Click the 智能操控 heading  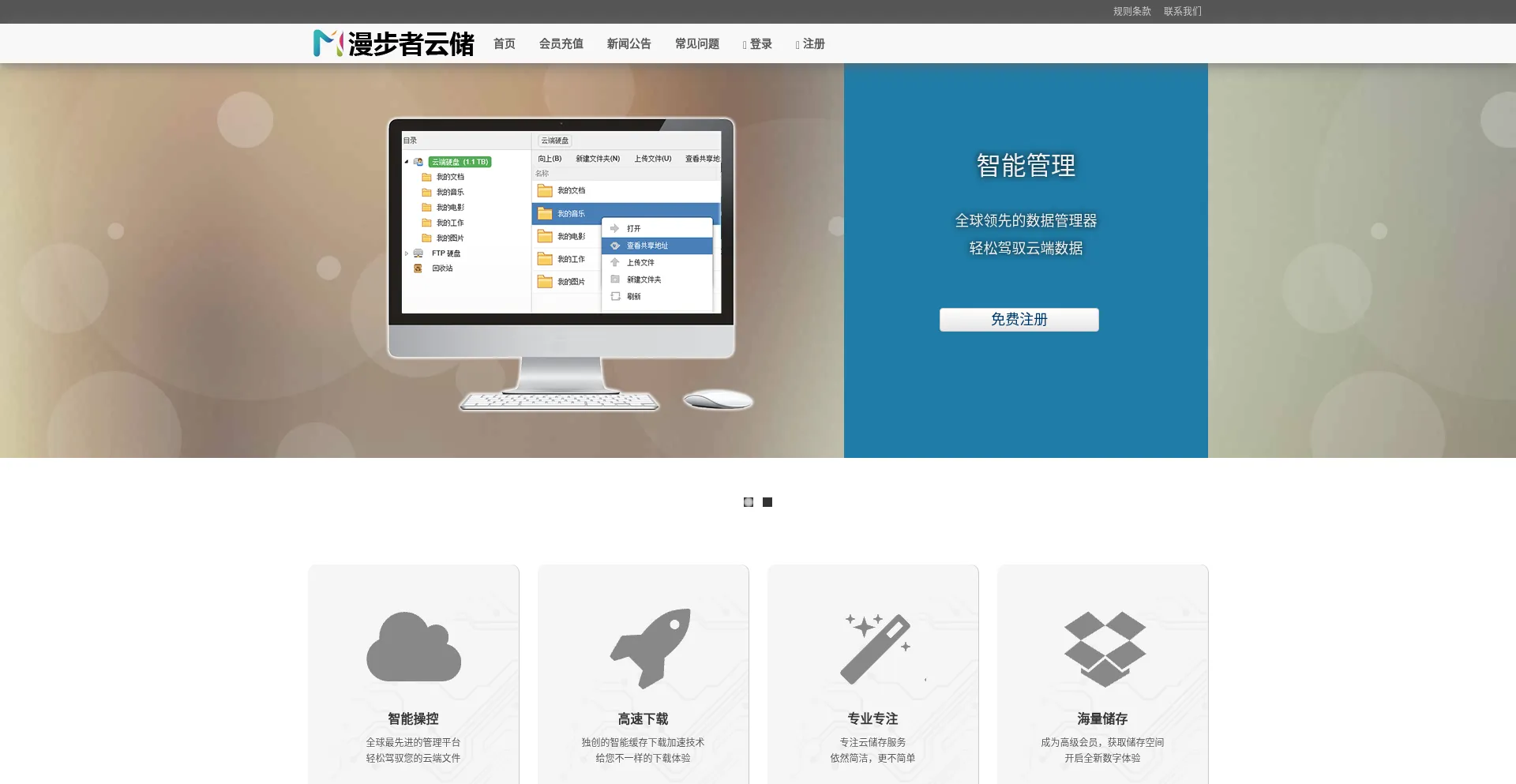(413, 718)
